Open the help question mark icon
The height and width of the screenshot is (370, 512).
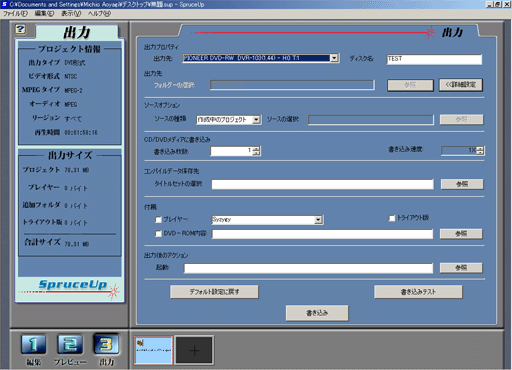(20, 29)
